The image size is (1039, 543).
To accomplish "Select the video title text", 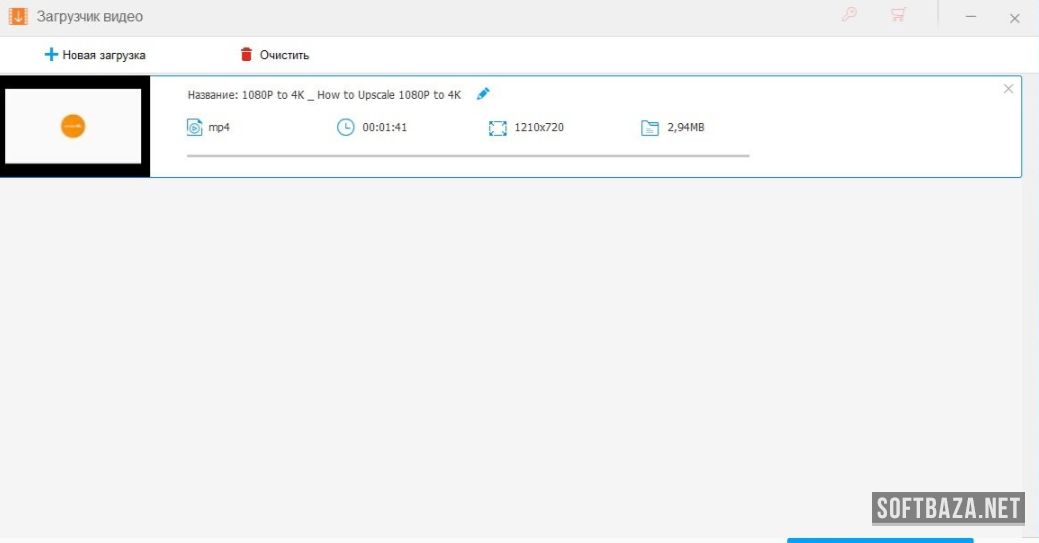I will [x=324, y=95].
